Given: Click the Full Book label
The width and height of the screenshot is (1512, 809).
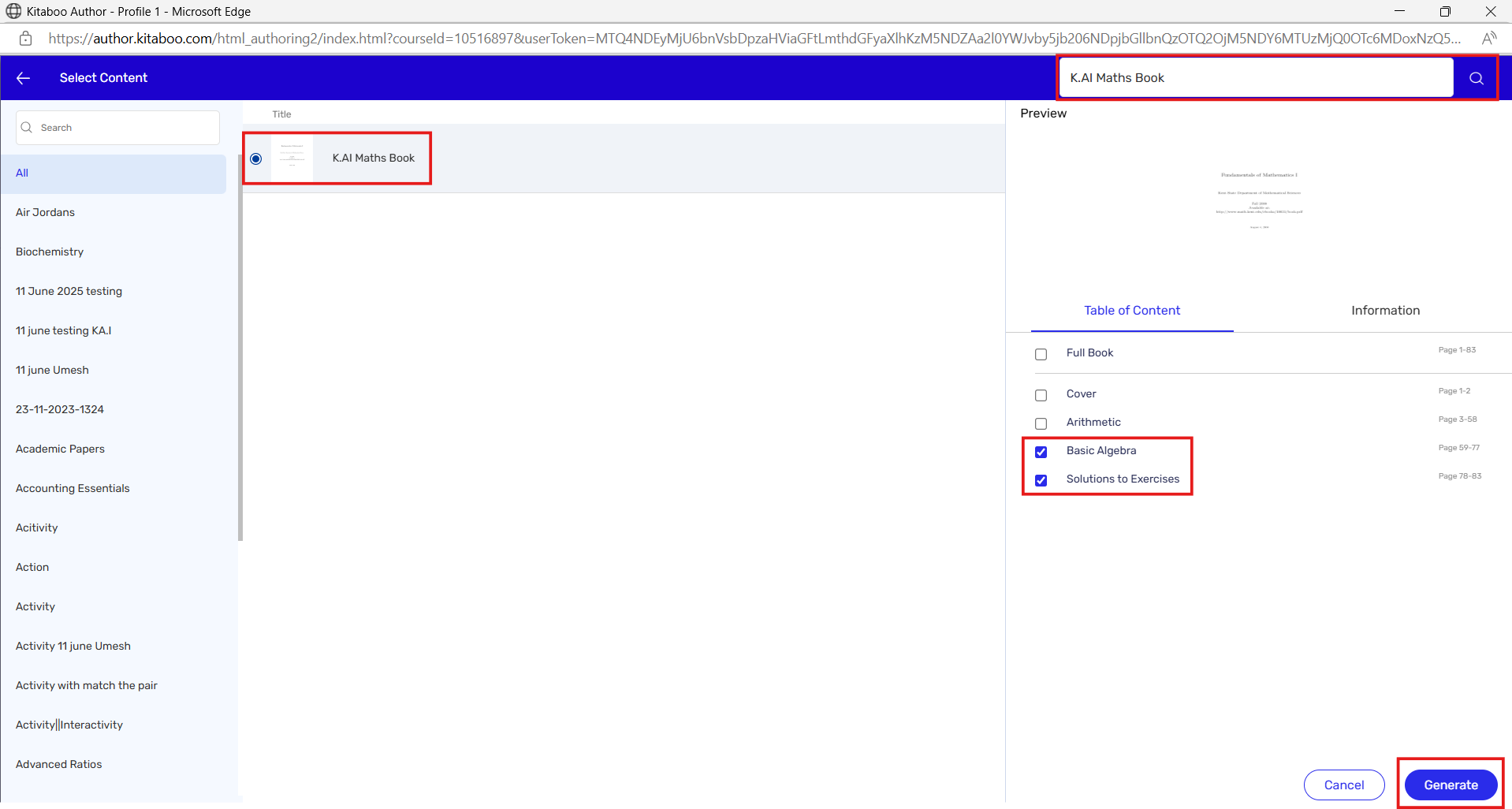Looking at the screenshot, I should coord(1089,352).
